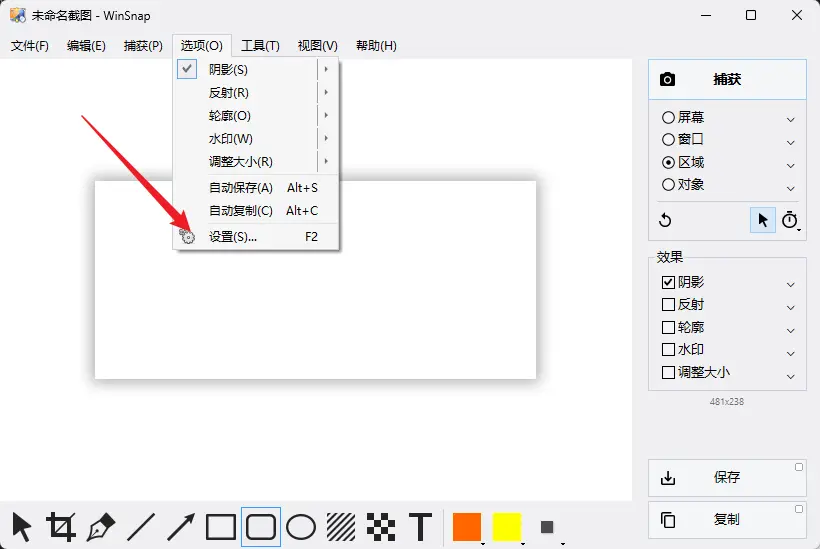Open the 工具(T) menu
This screenshot has height=549, width=820.
(x=260, y=46)
